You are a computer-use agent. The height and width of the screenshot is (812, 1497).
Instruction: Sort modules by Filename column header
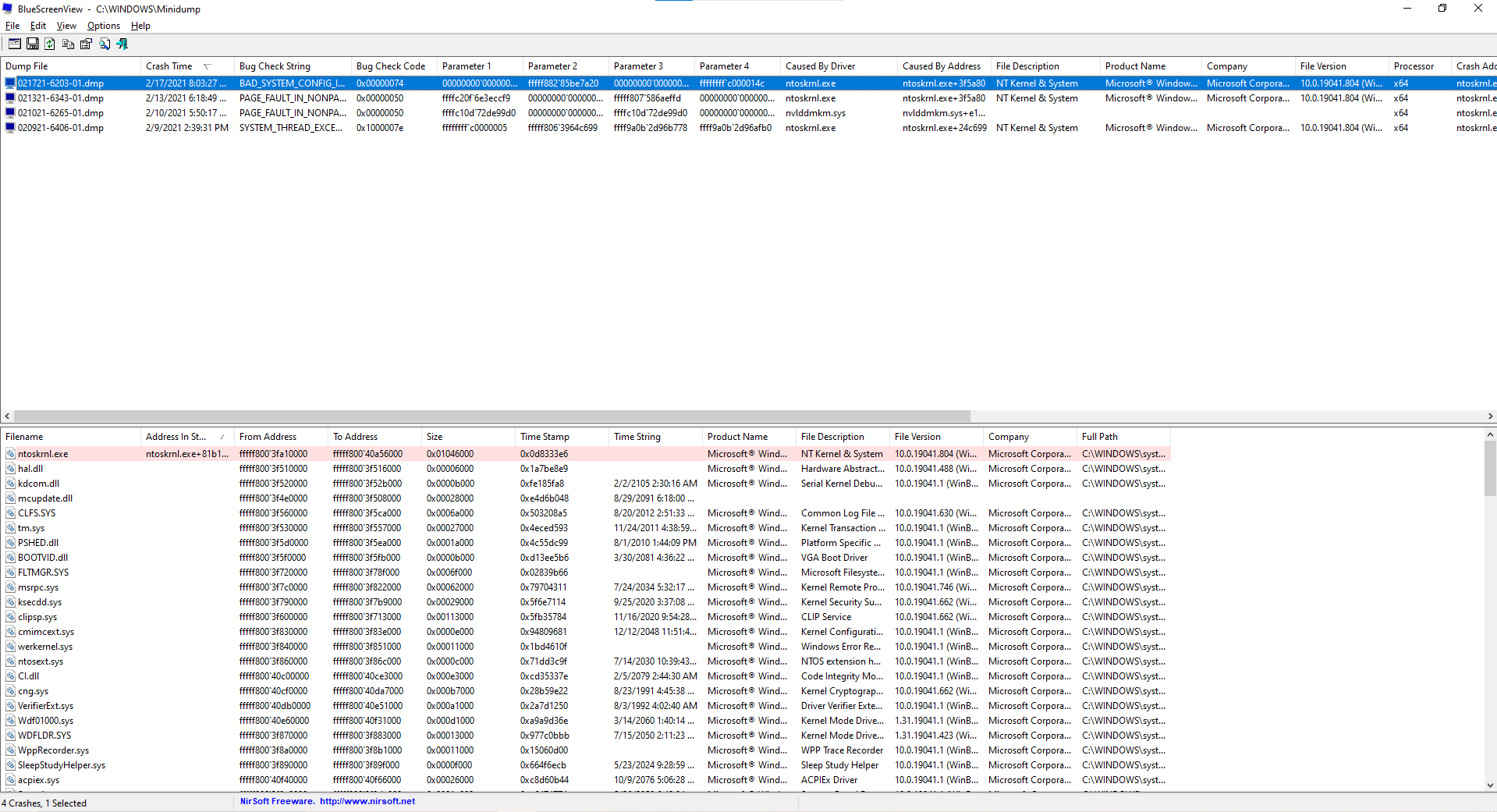point(70,437)
